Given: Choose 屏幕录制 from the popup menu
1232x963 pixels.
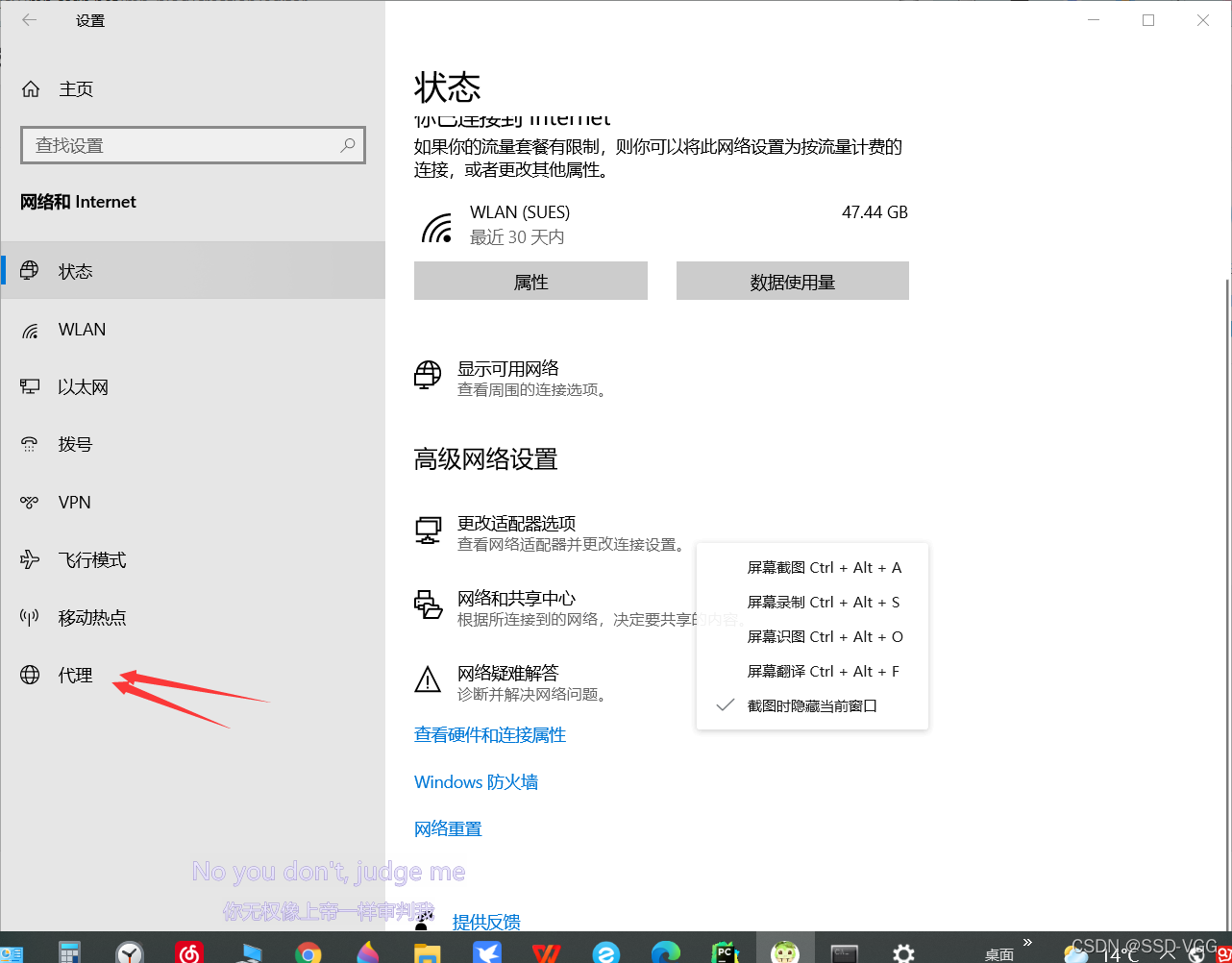Looking at the screenshot, I should [824, 602].
